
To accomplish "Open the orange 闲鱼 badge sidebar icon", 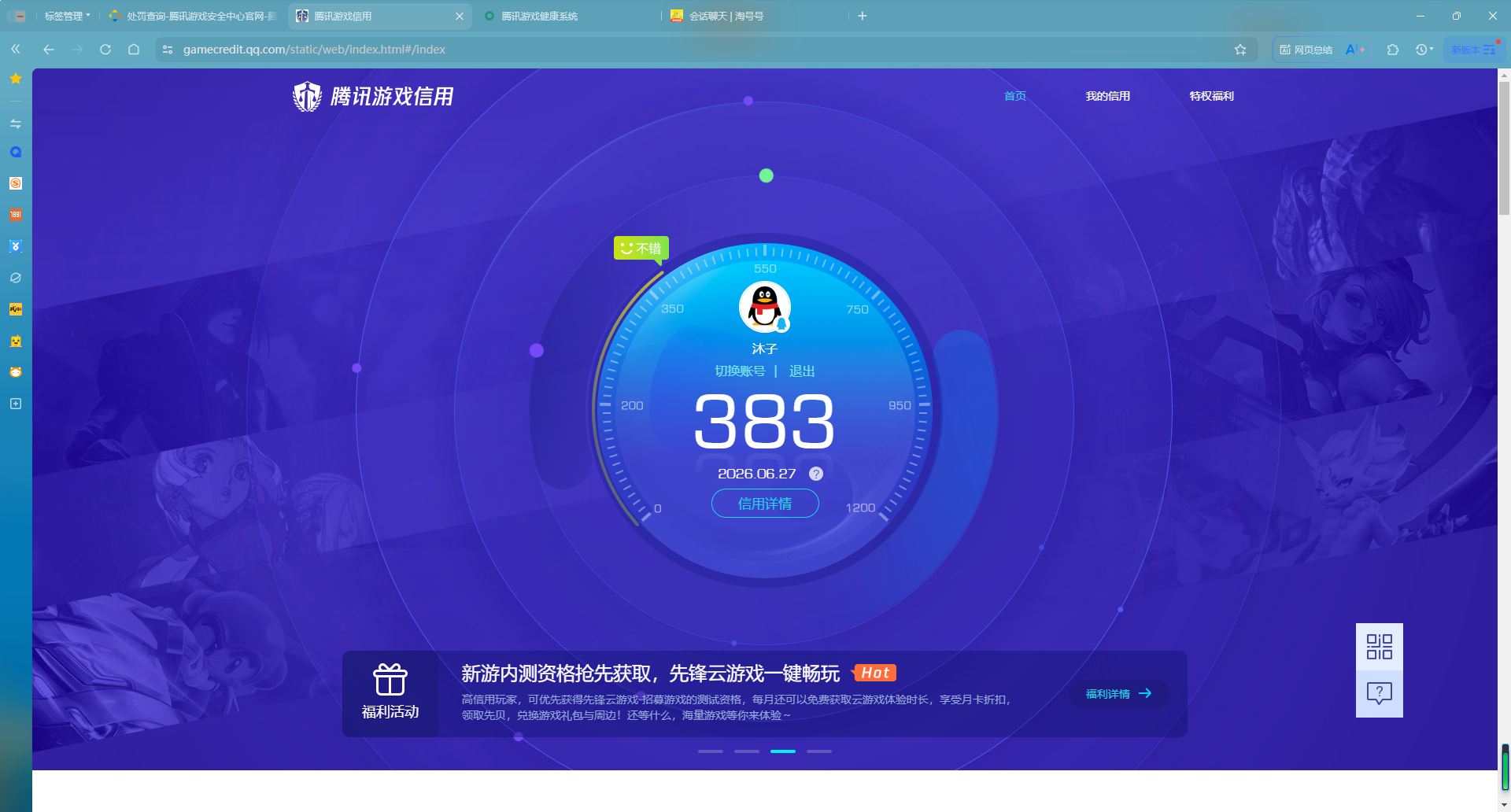I will click(16, 309).
